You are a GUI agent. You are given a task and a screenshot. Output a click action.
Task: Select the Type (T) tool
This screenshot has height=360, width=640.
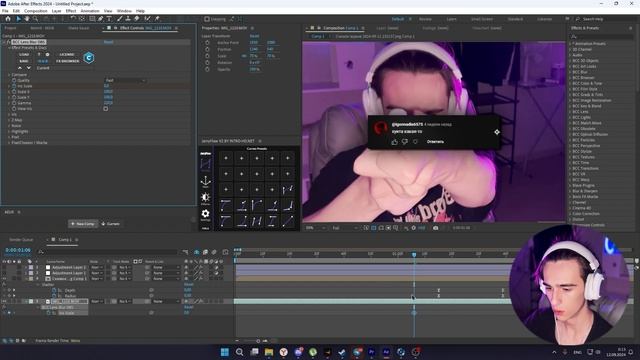pyautogui.click(x=109, y=19)
